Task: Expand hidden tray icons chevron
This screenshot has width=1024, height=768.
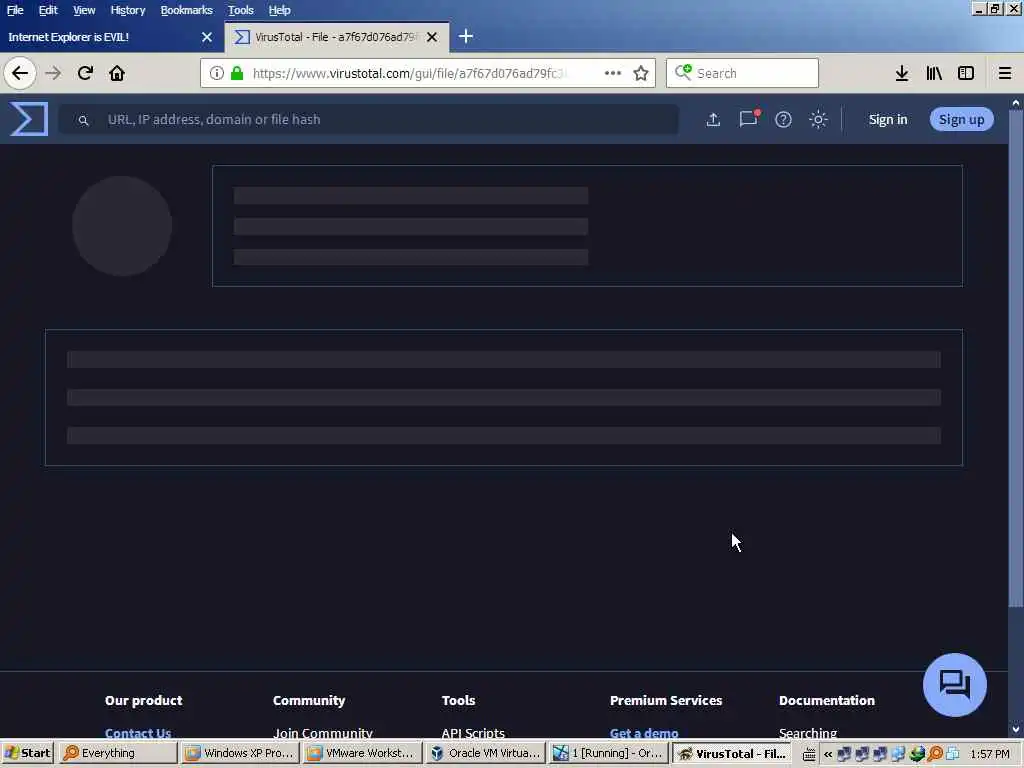Action: (x=827, y=754)
